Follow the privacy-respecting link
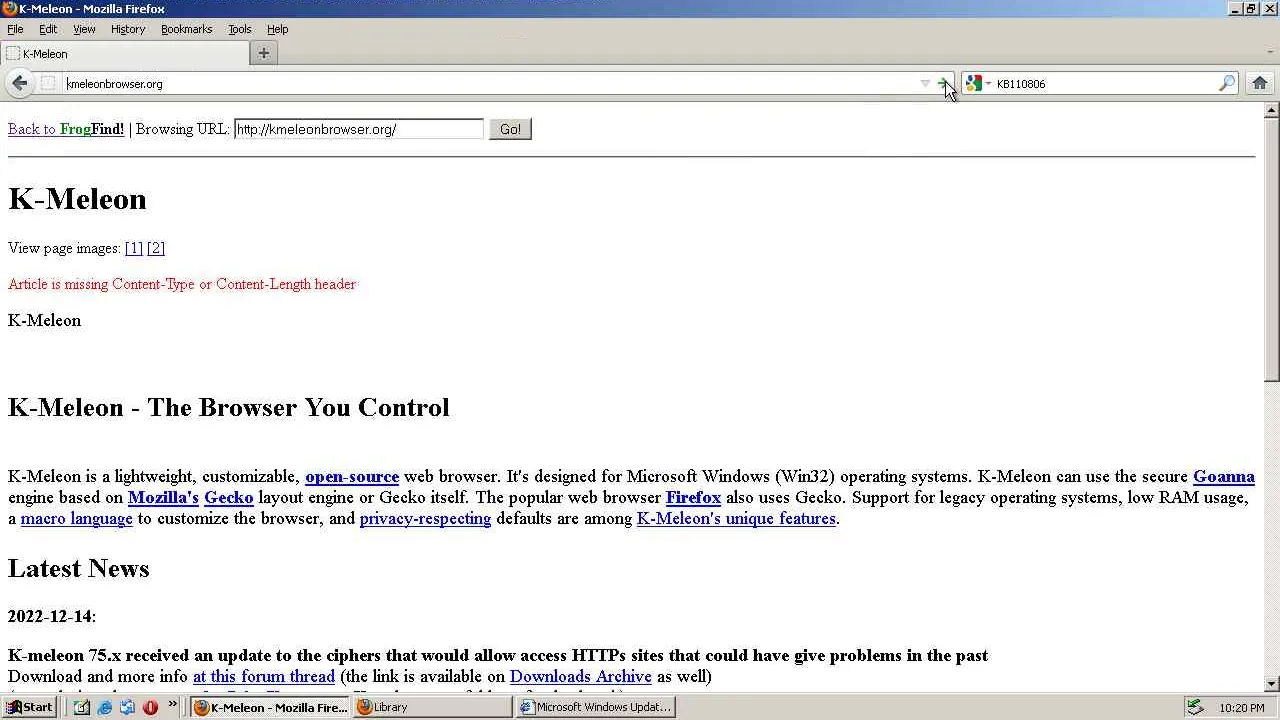This screenshot has height=720, width=1280. (x=426, y=519)
